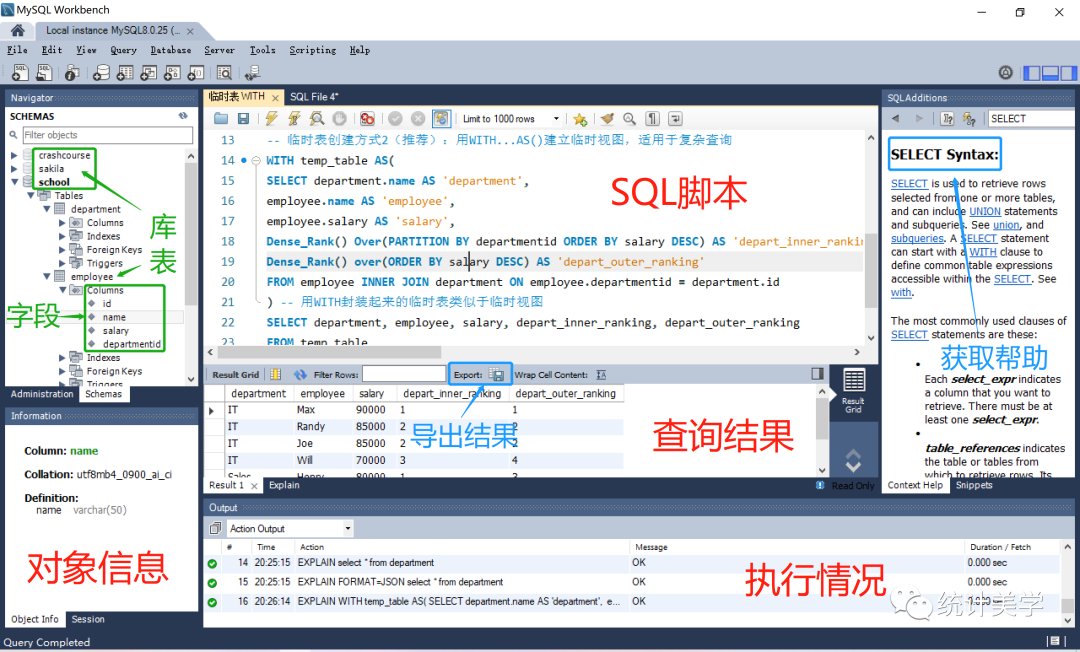Refresh result grid data icon

pos(300,375)
